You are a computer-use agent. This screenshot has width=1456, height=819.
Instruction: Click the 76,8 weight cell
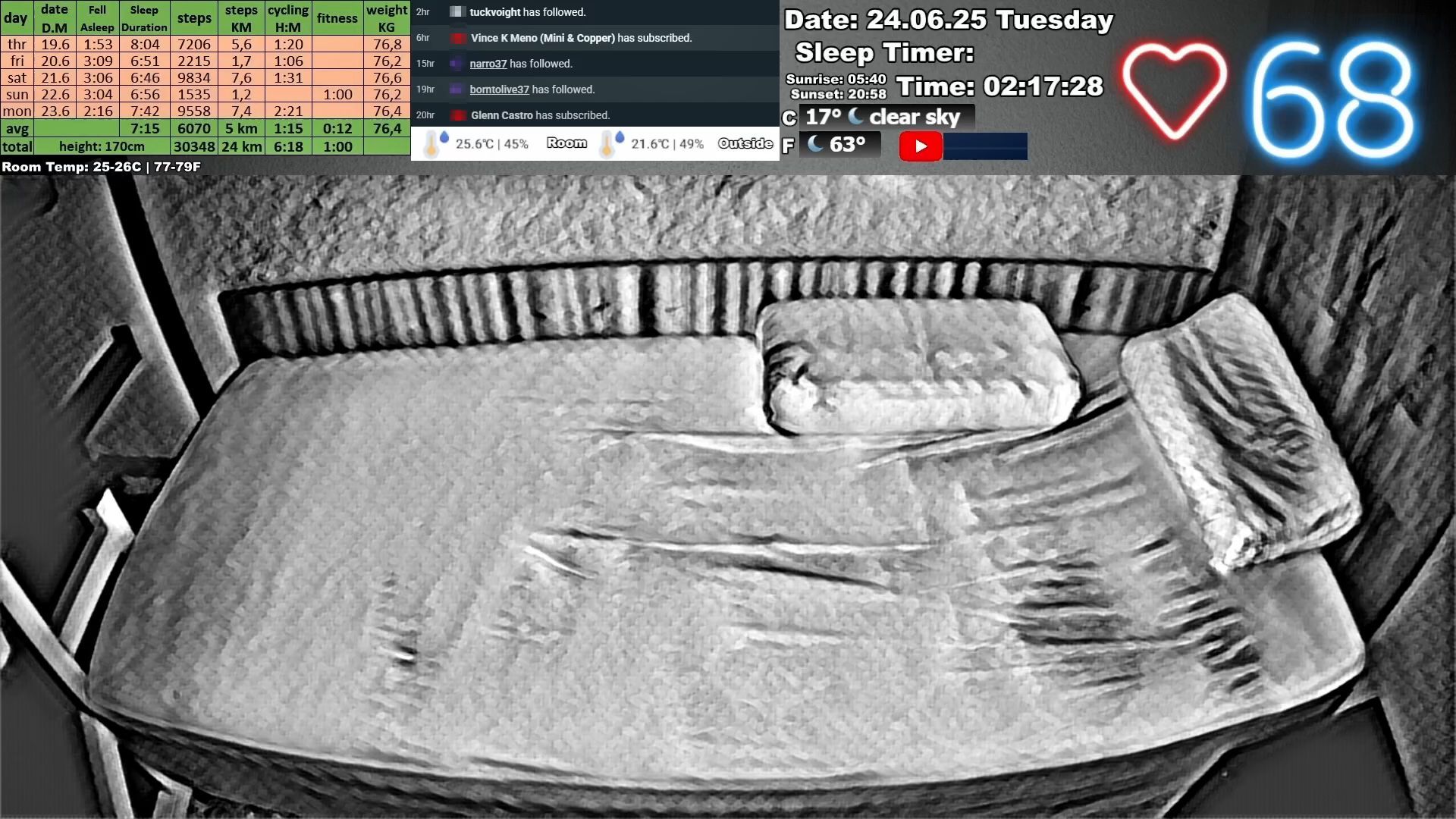[387, 45]
